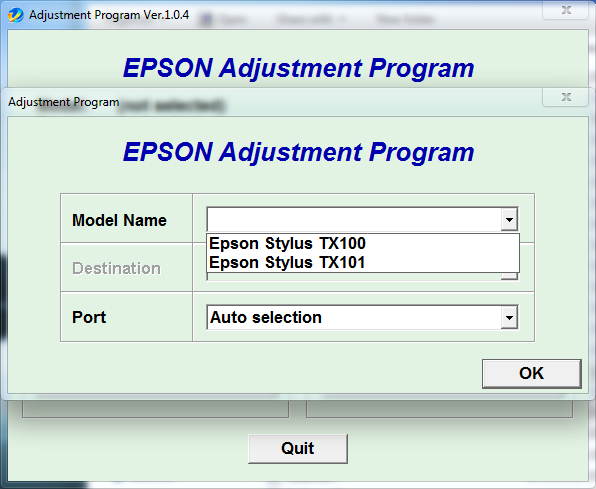Choose Epson Stylus TX101 in the dropdown
This screenshot has height=489, width=596.
(x=363, y=262)
